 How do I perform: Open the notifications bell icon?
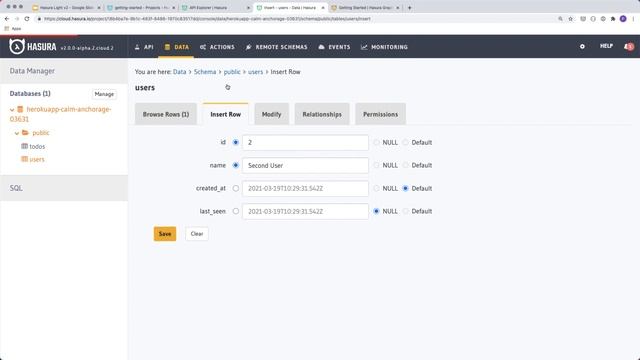(x=629, y=47)
